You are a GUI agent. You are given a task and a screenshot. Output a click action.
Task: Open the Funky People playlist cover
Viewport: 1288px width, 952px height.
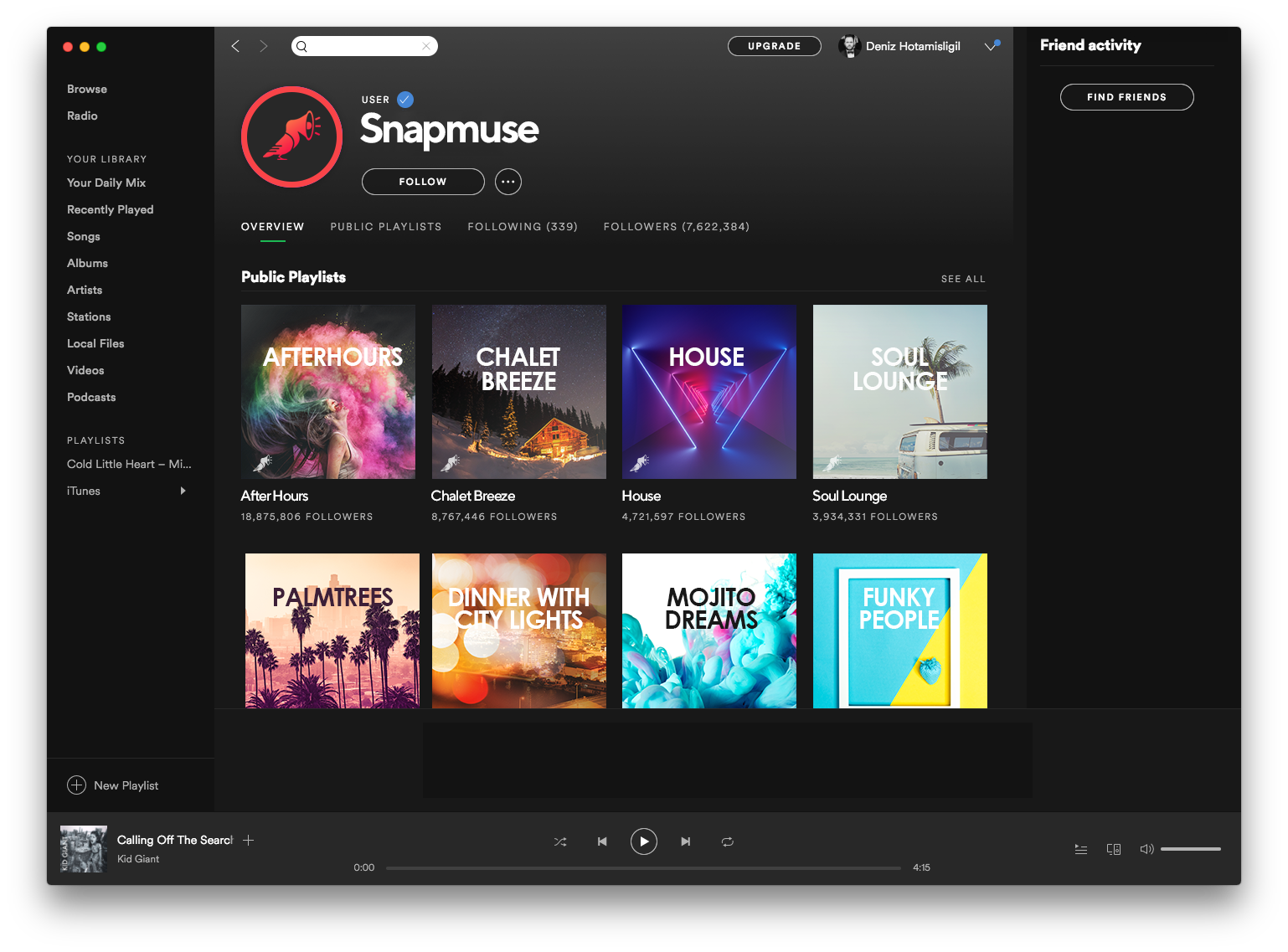click(900, 630)
